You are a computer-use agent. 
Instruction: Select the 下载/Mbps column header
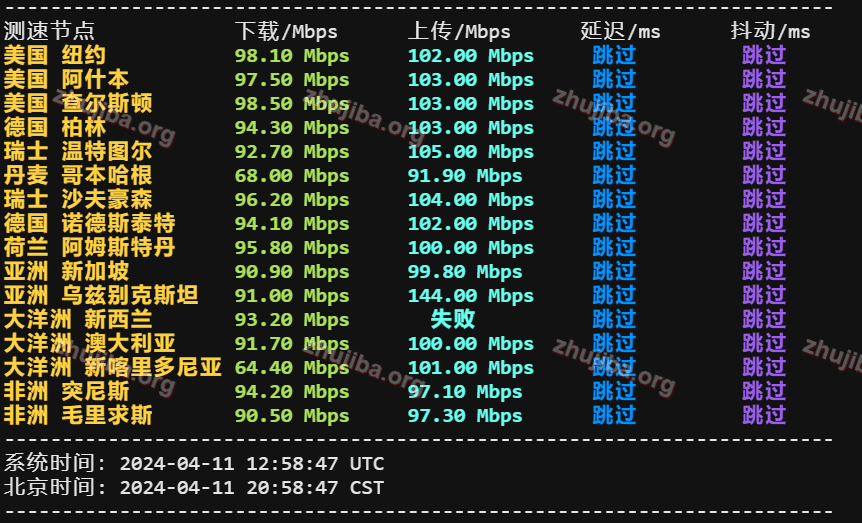(x=286, y=31)
